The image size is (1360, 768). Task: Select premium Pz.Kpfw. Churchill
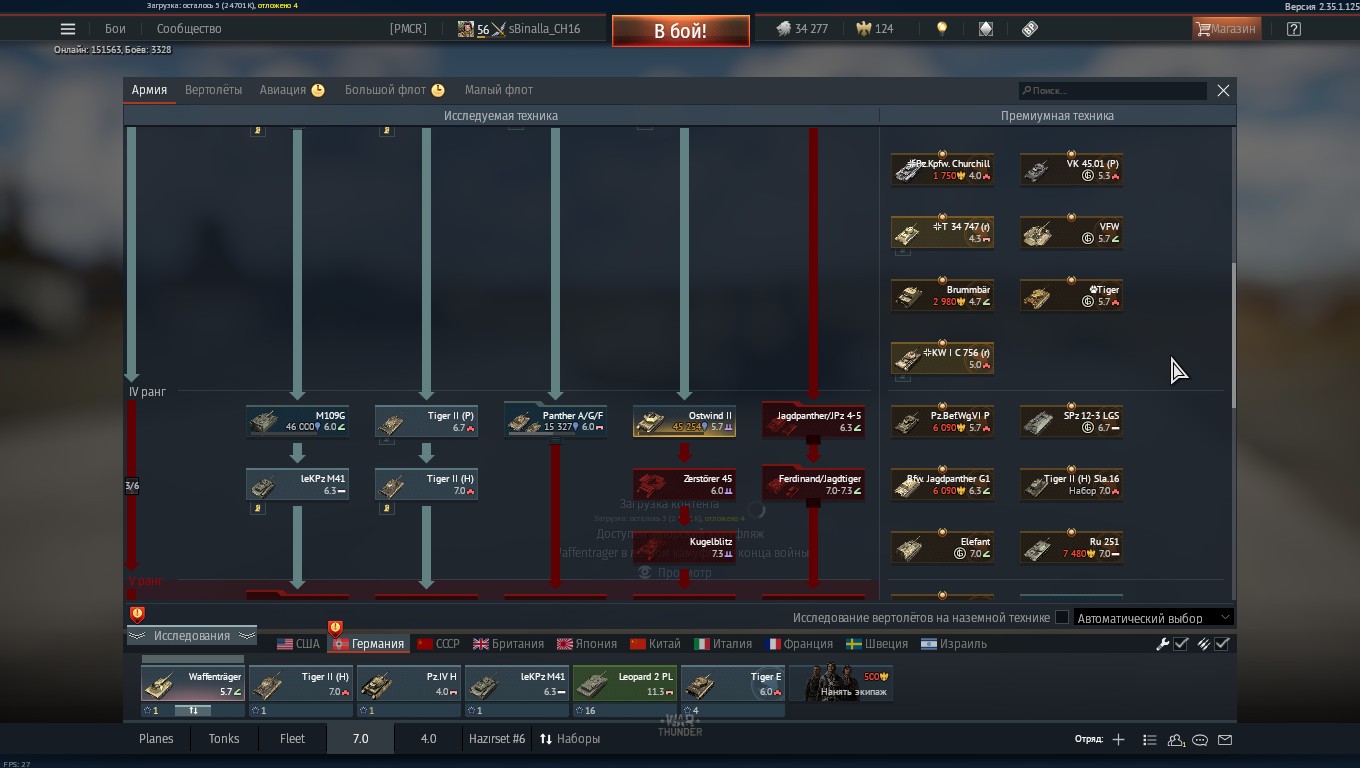pos(942,169)
